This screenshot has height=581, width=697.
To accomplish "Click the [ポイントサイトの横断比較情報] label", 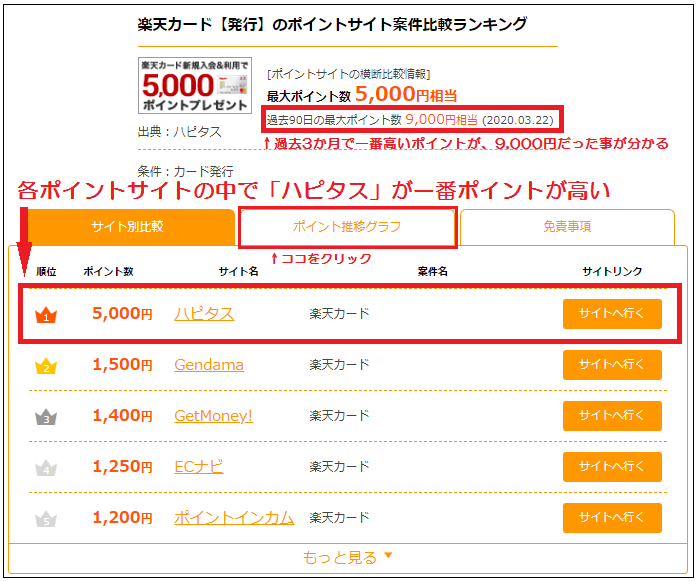I will click(x=348, y=74).
